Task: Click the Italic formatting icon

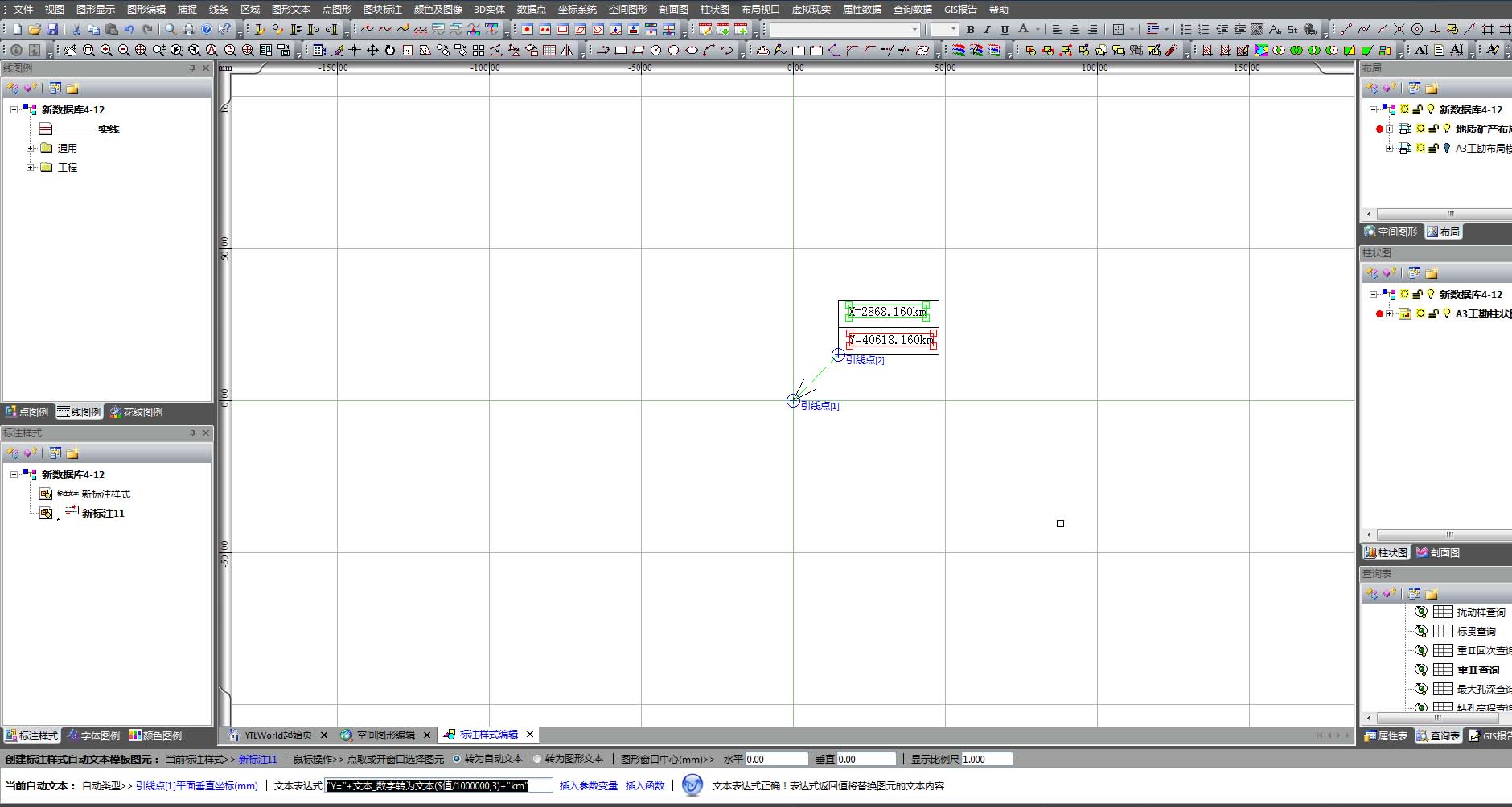Action: [988, 29]
